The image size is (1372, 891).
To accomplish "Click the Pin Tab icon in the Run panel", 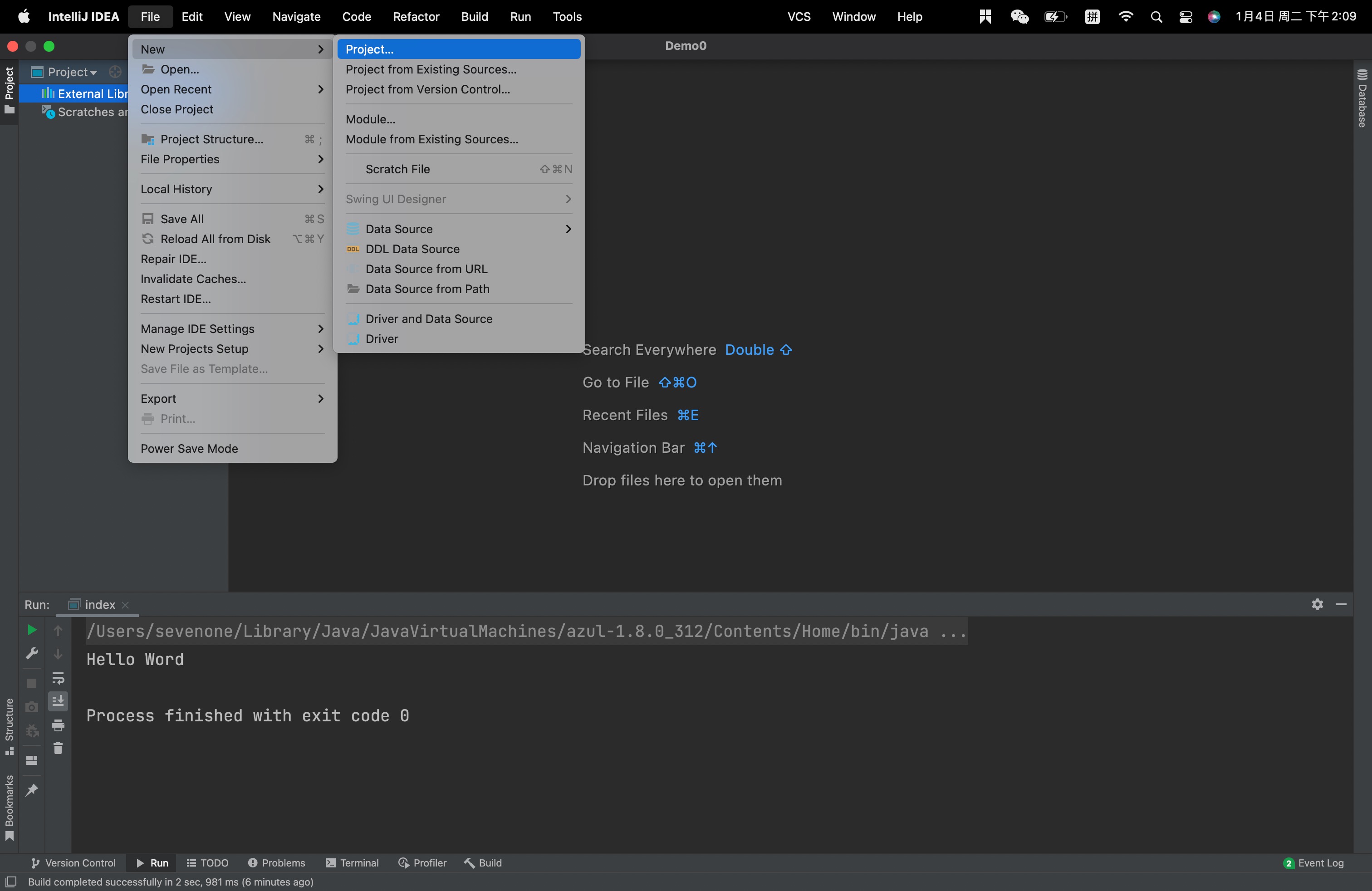I will click(32, 789).
